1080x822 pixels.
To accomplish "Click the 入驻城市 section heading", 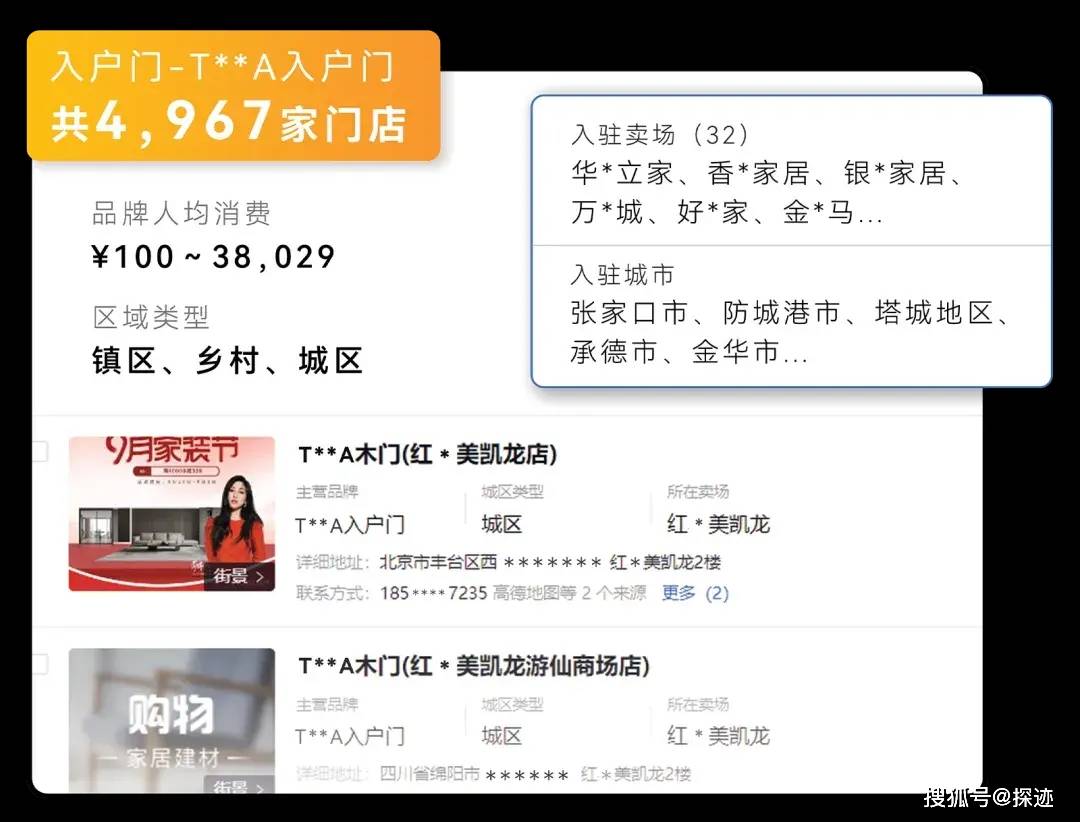I will click(622, 275).
